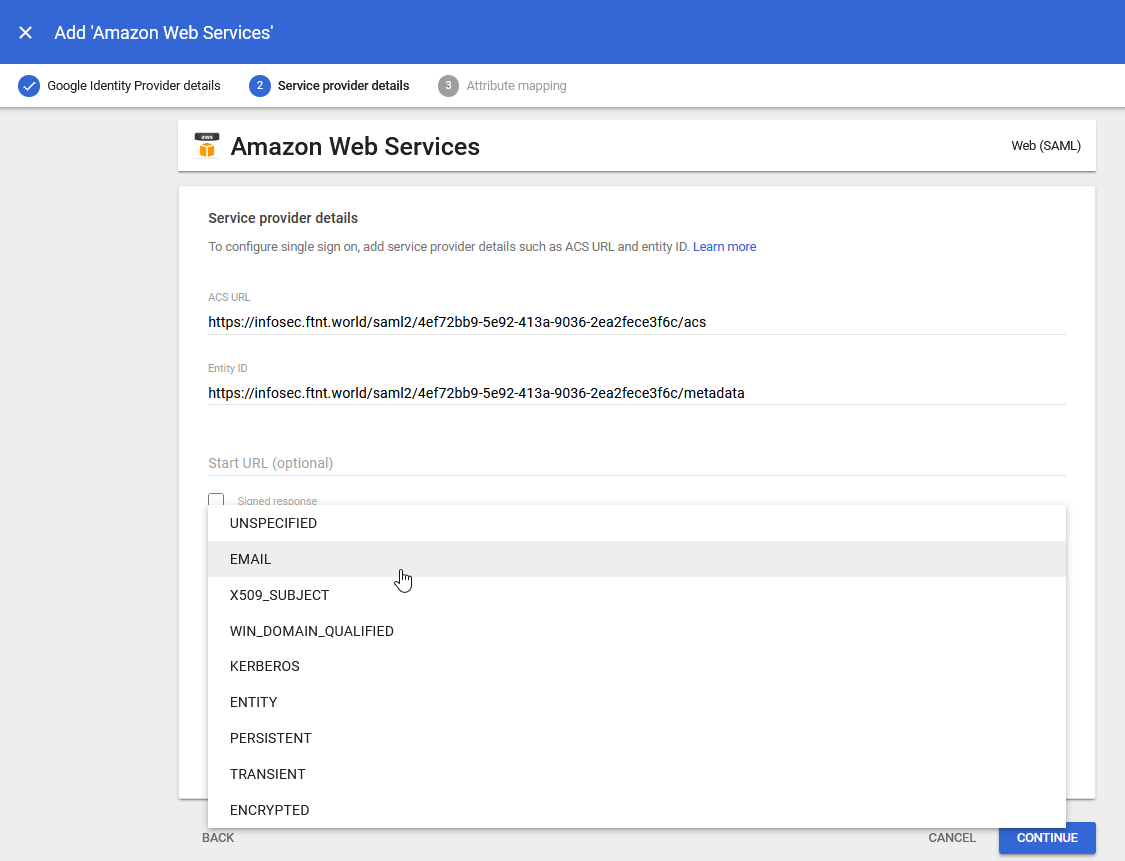1125x861 pixels.
Task: Click the CANCEL button
Action: (952, 837)
